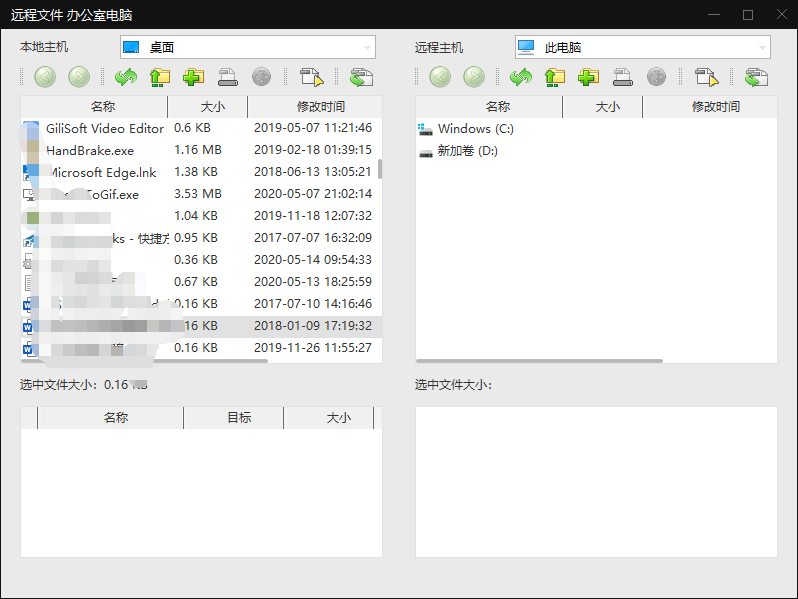This screenshot has height=599, width=798.
Task: Click remote list horizontal scrollbar
Action: coord(539,361)
